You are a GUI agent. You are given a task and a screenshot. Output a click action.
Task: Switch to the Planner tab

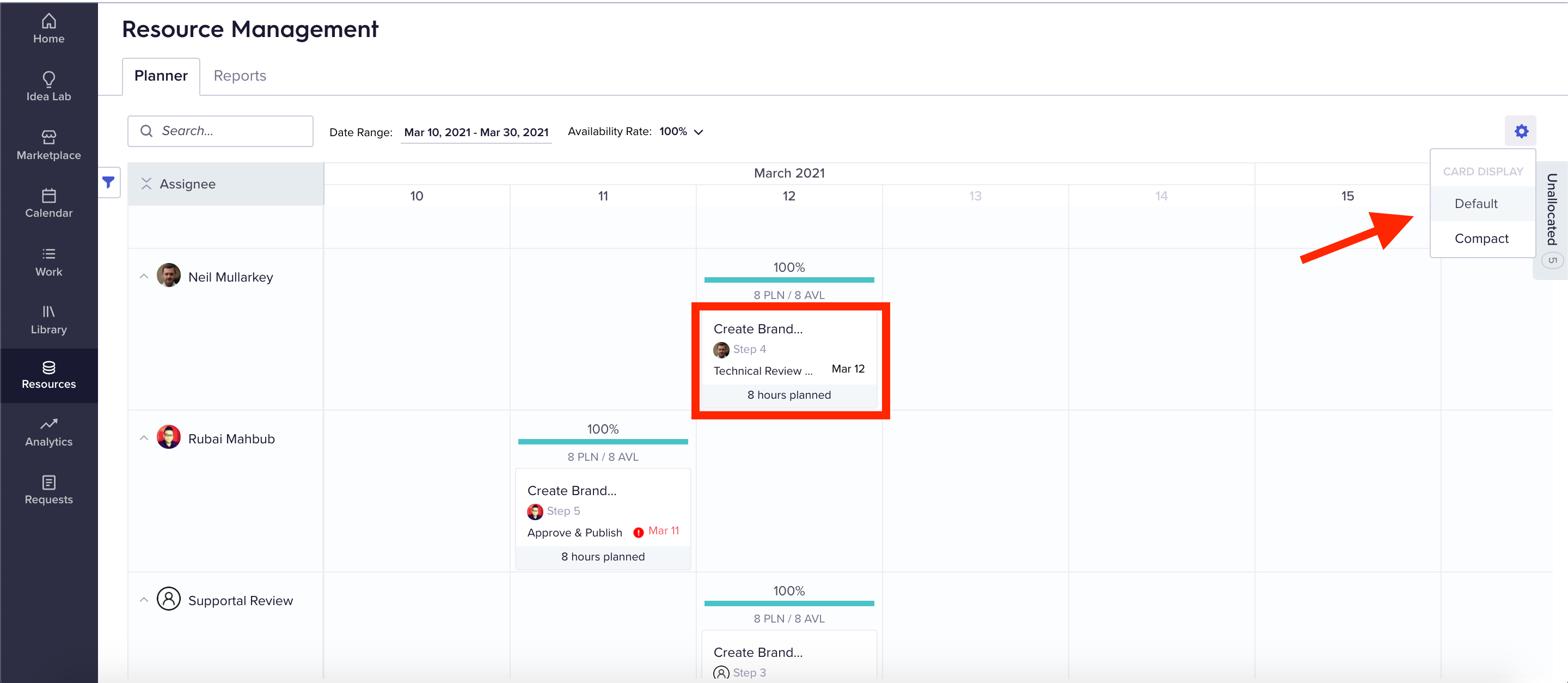click(161, 76)
